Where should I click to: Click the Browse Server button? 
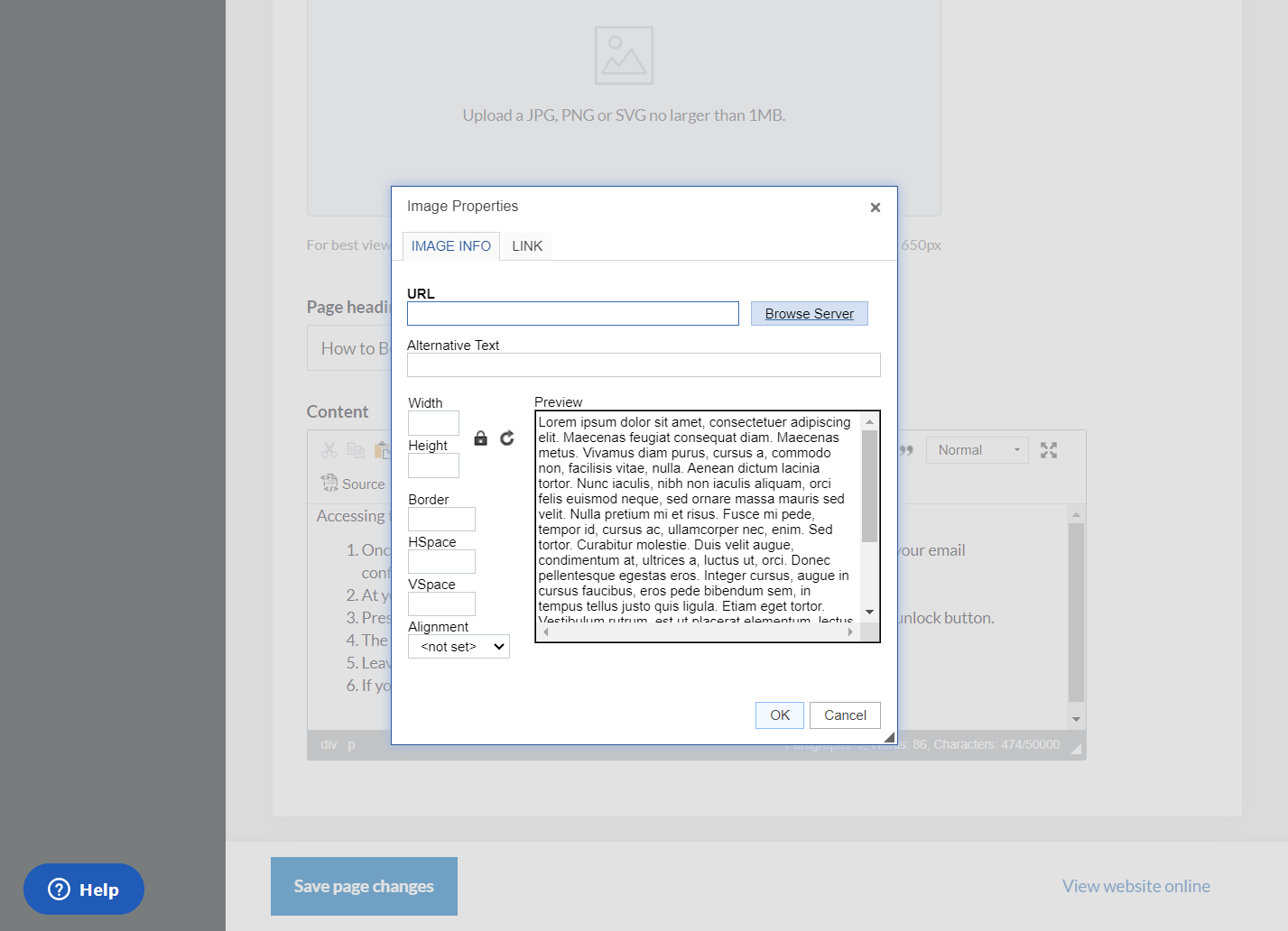(810, 314)
